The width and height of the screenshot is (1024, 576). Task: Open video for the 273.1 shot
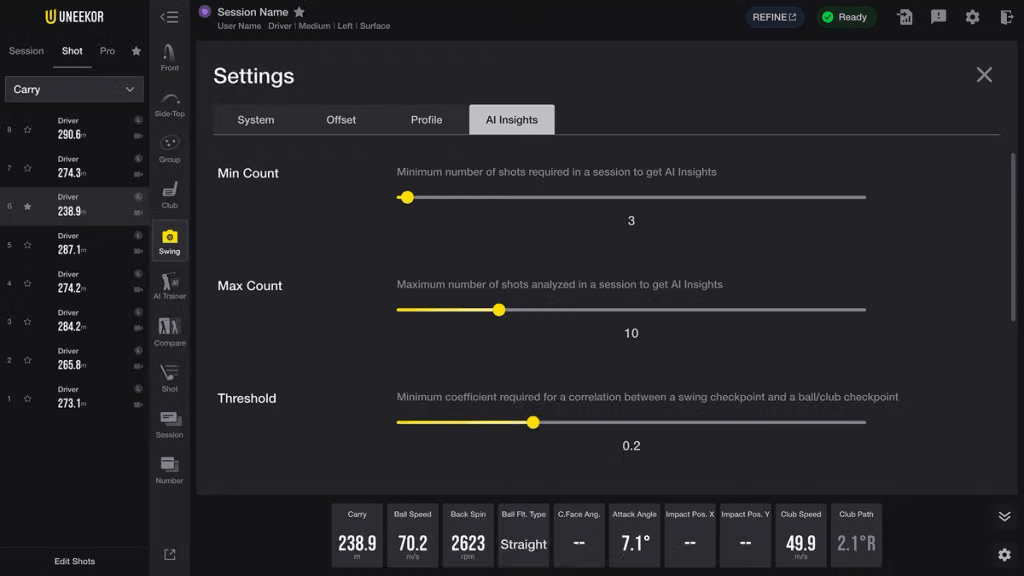pyautogui.click(x=138, y=405)
